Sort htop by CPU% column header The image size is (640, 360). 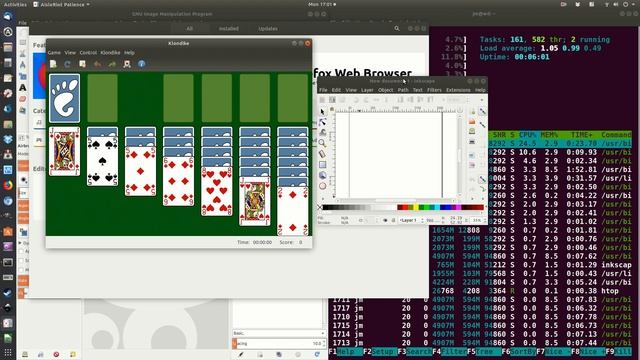(x=527, y=135)
